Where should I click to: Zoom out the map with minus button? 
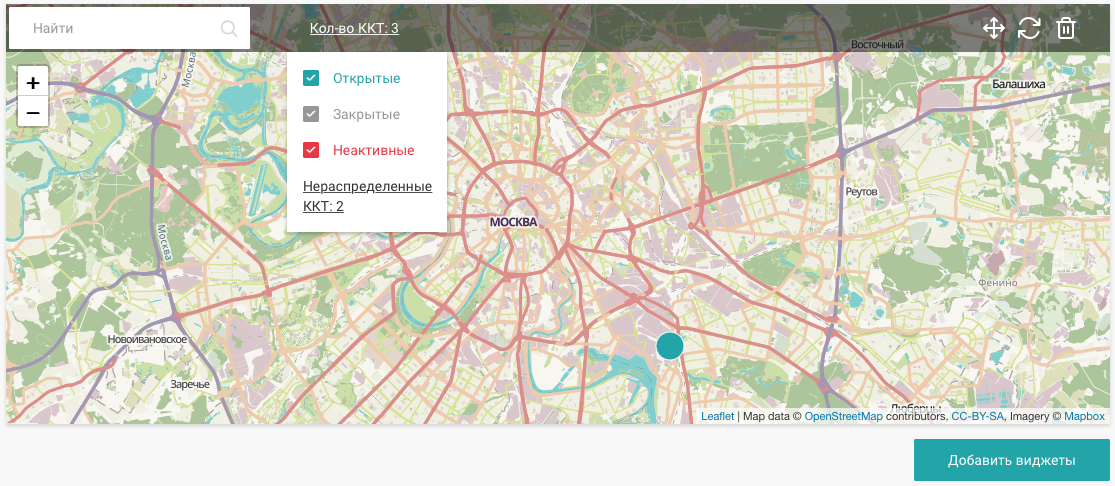(33, 112)
